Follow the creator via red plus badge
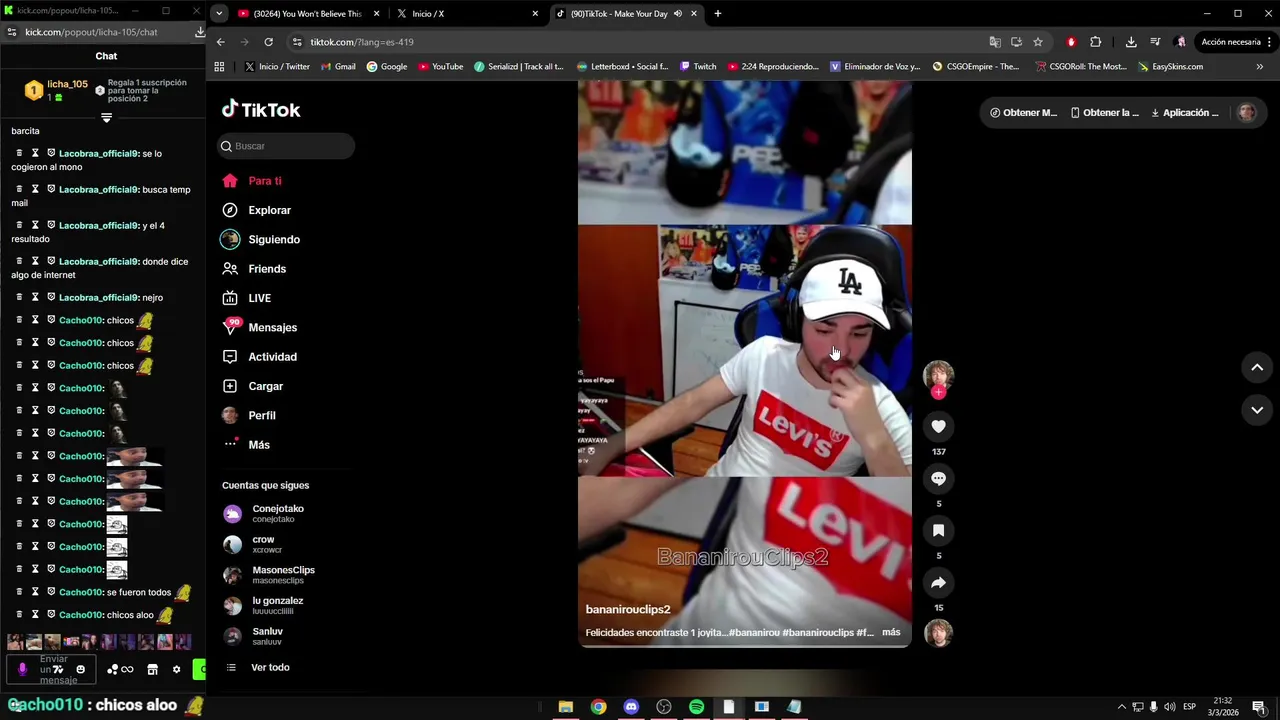 pos(938,393)
